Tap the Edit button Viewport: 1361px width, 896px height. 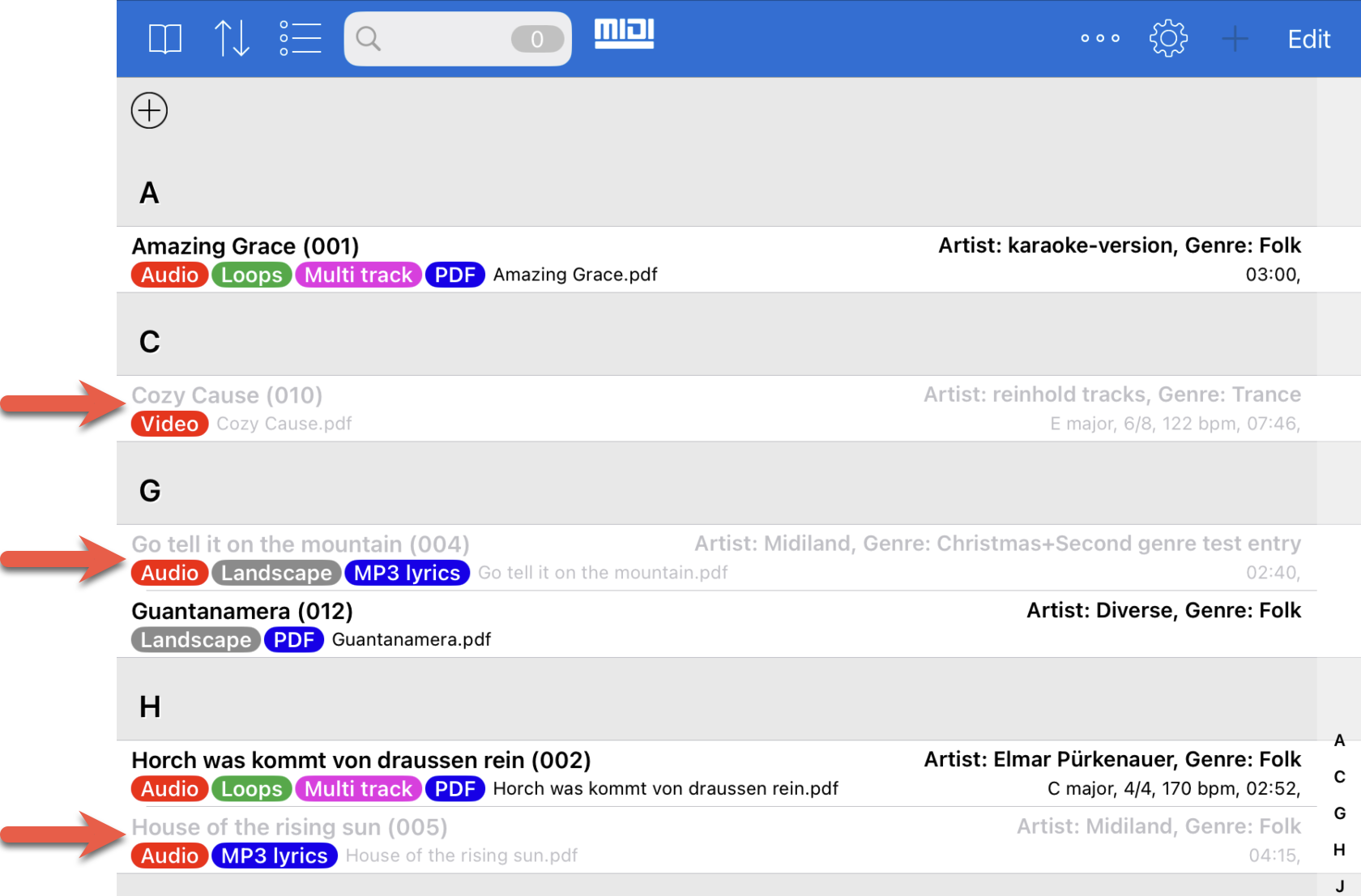tap(1308, 39)
